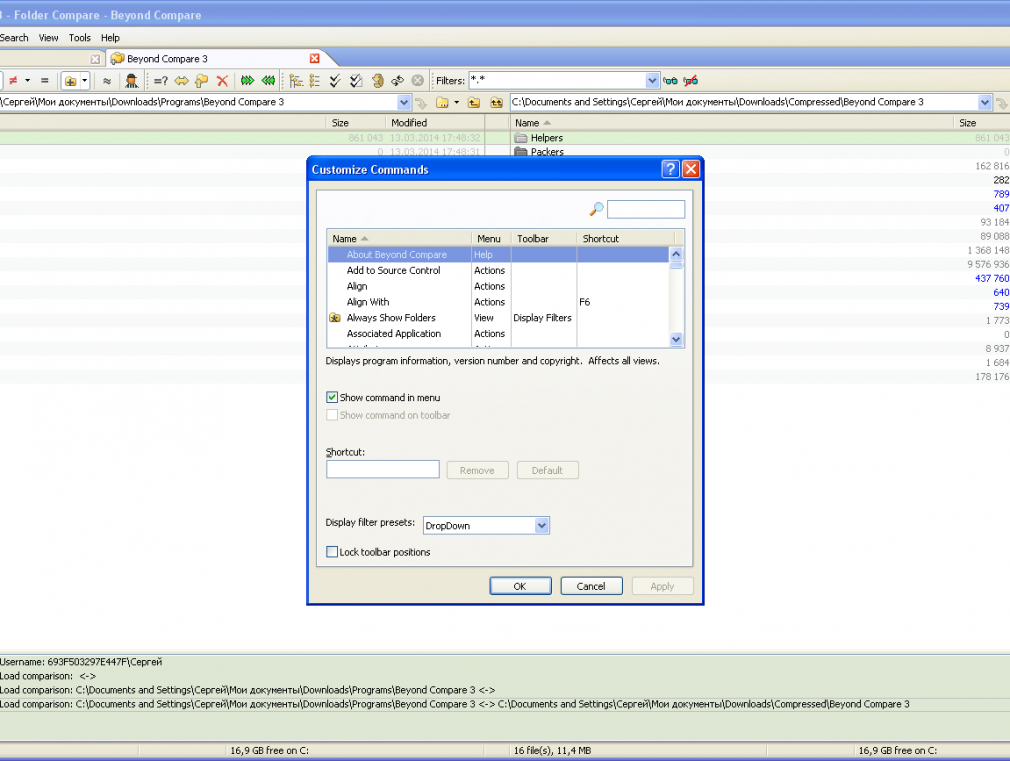The image size is (1010, 761).
Task: Click OK in Customize Commands
Action: point(520,586)
